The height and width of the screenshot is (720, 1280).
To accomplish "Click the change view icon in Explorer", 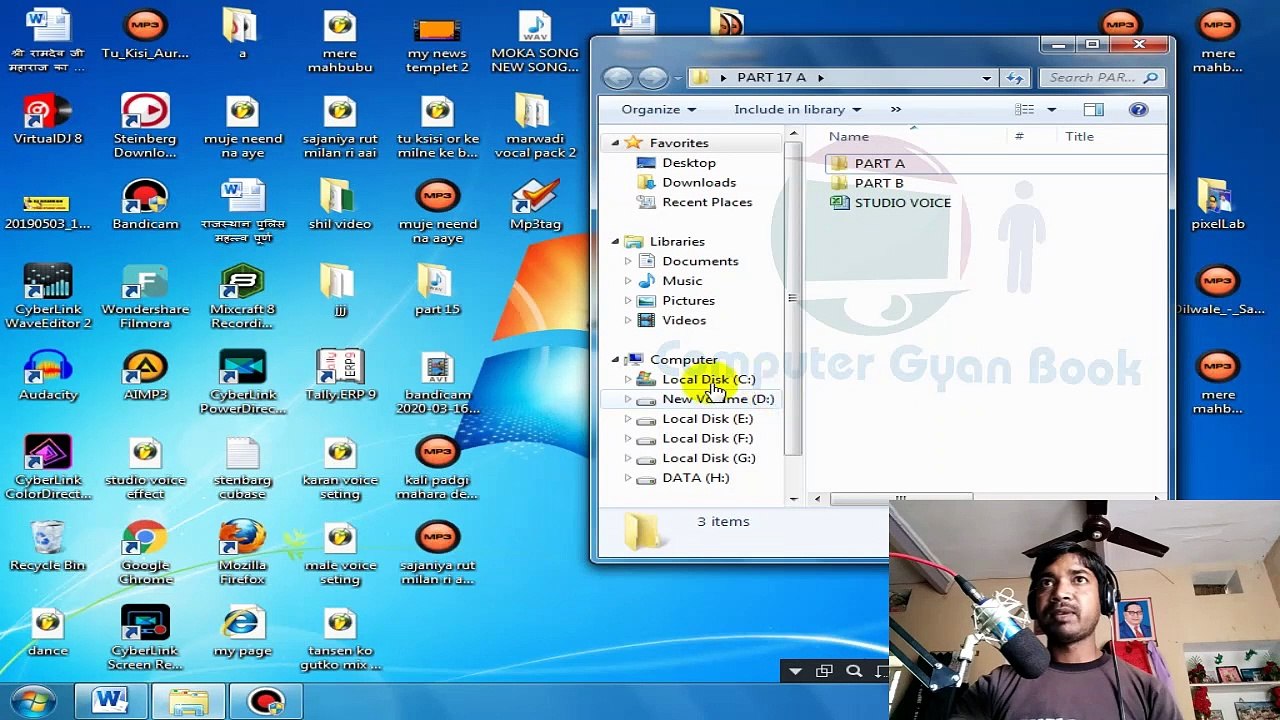I will point(1025,109).
